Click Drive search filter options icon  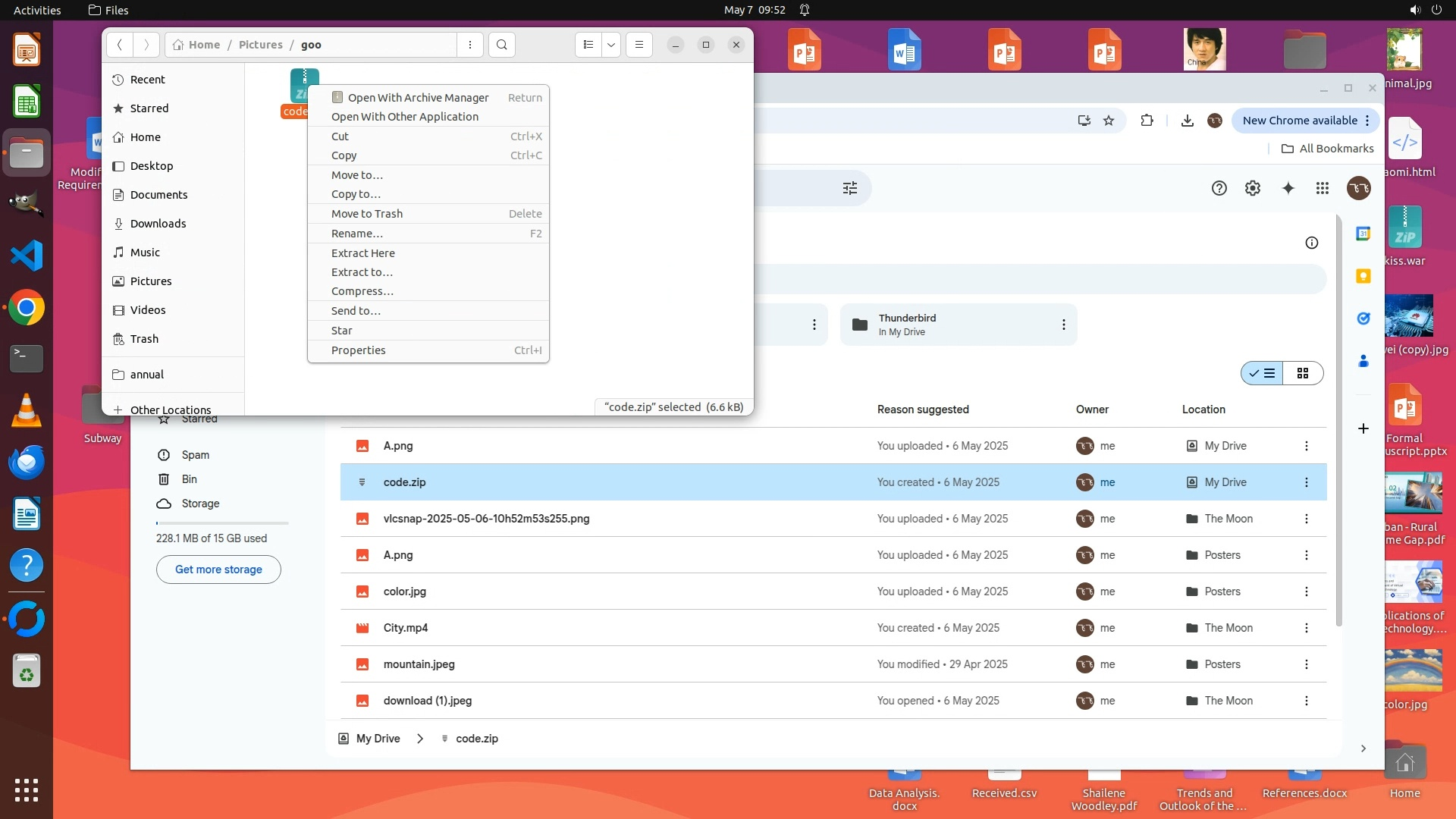tap(850, 188)
